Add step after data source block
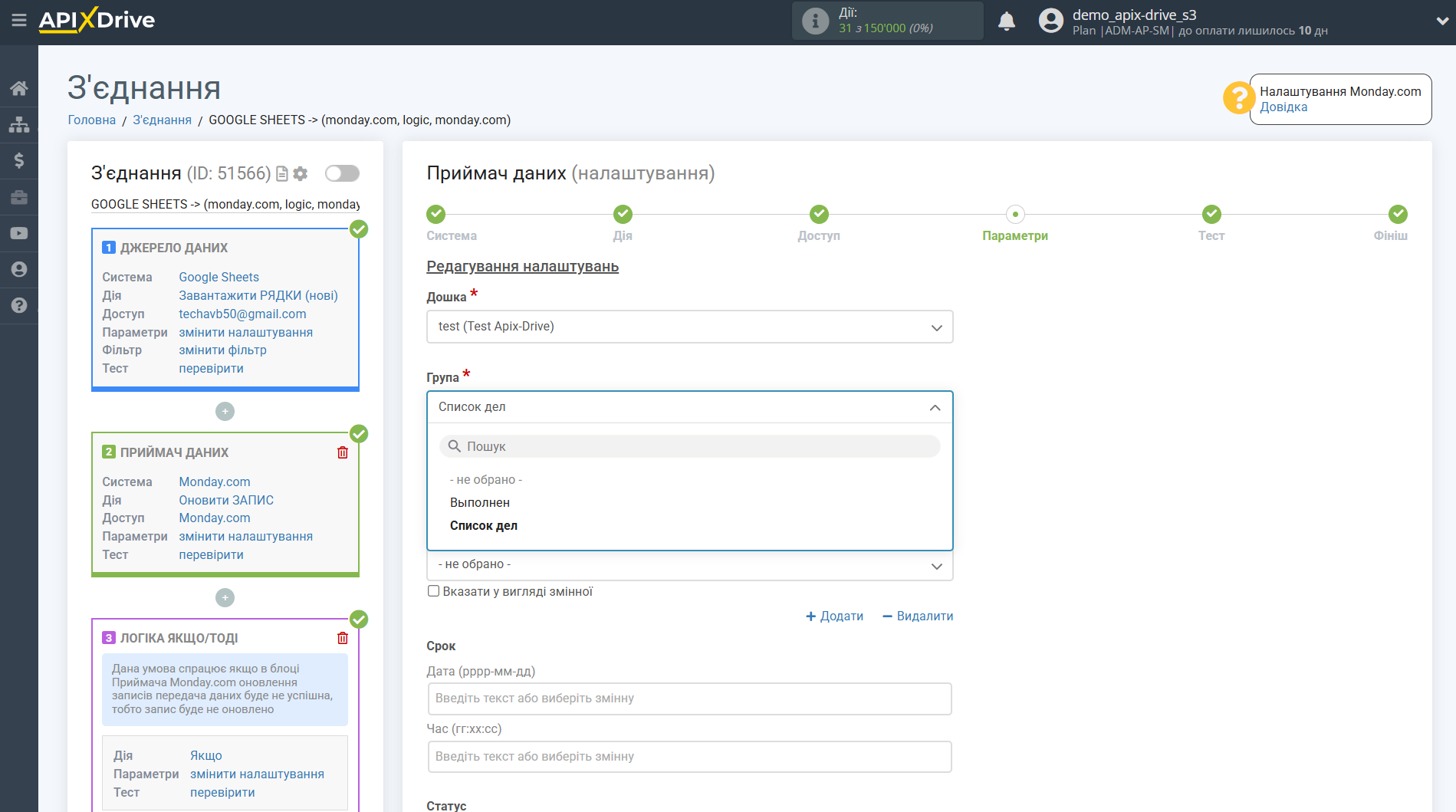The height and width of the screenshot is (812, 1456). (225, 412)
